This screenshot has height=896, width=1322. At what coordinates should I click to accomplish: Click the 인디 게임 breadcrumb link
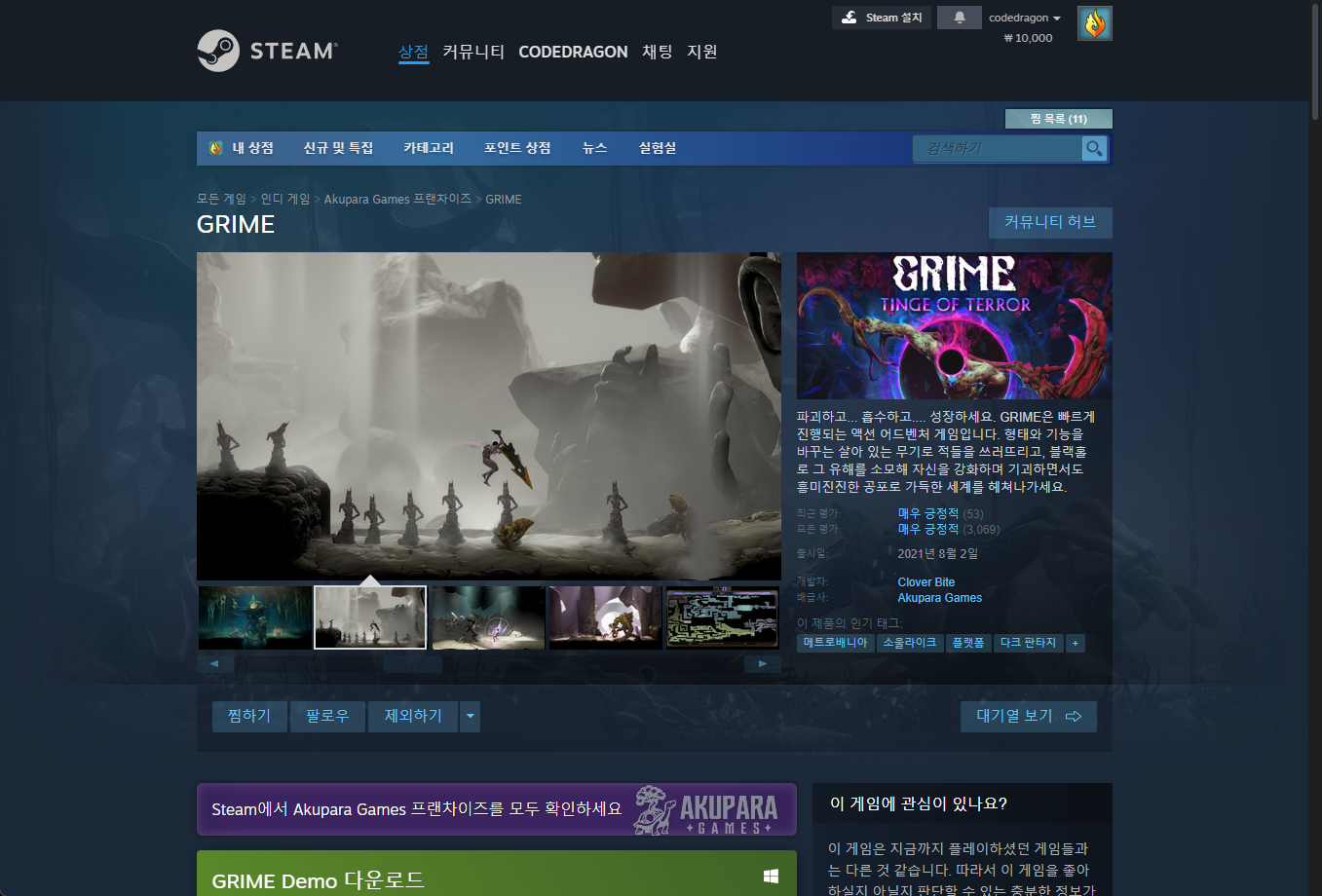285,199
